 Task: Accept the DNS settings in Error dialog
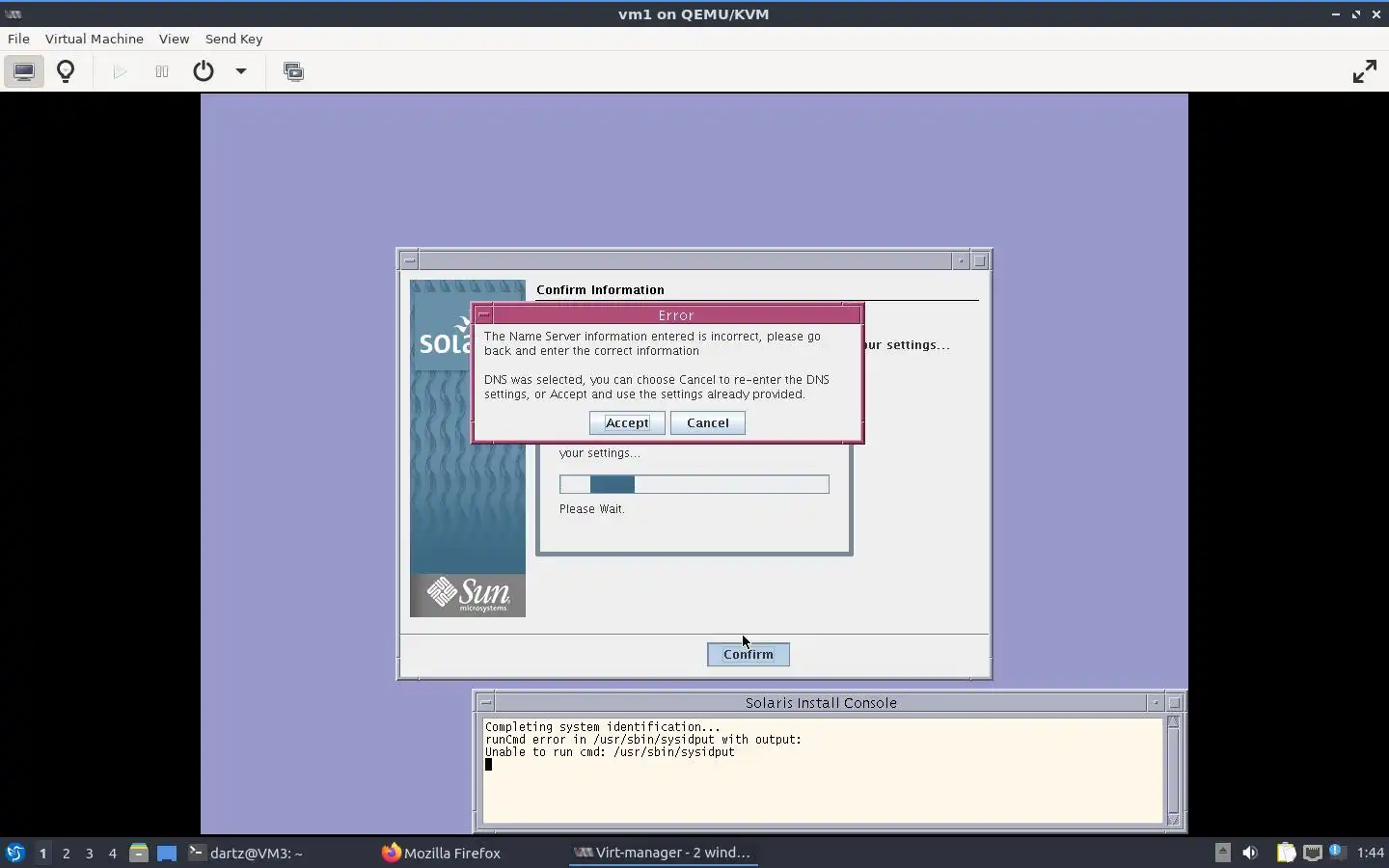tap(627, 422)
